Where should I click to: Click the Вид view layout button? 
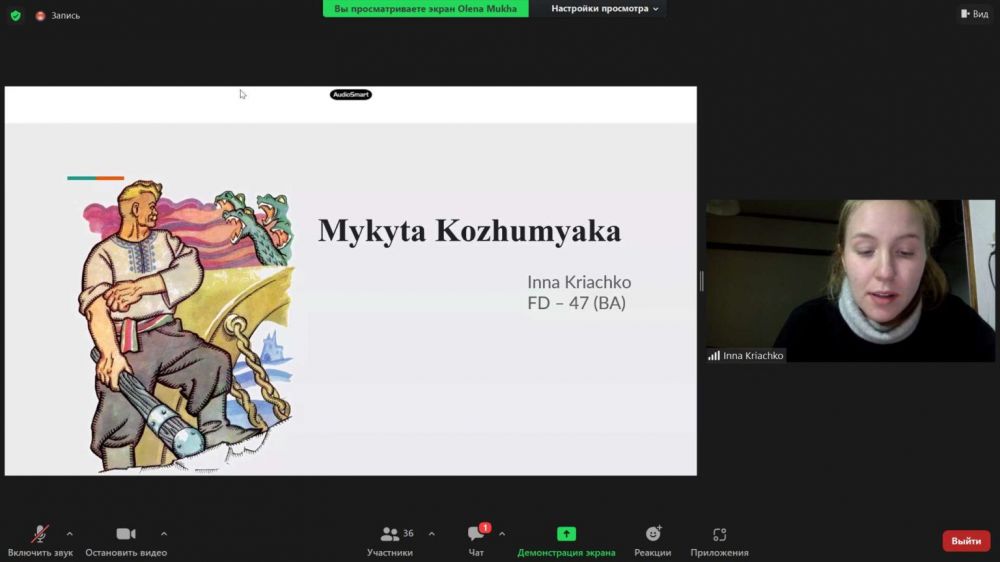pos(974,14)
